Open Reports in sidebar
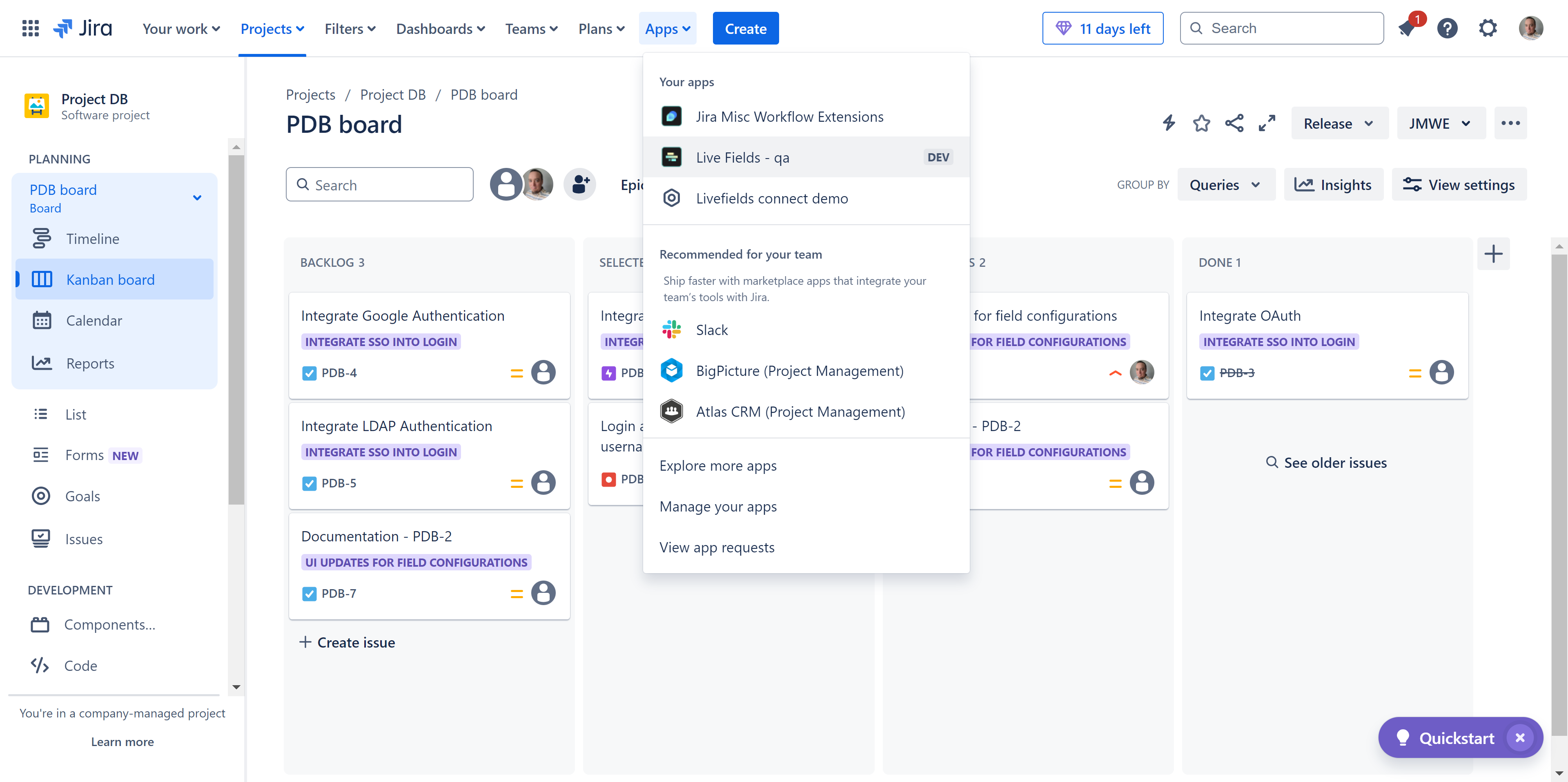Screen dimensions: 1568x782 tap(114, 364)
